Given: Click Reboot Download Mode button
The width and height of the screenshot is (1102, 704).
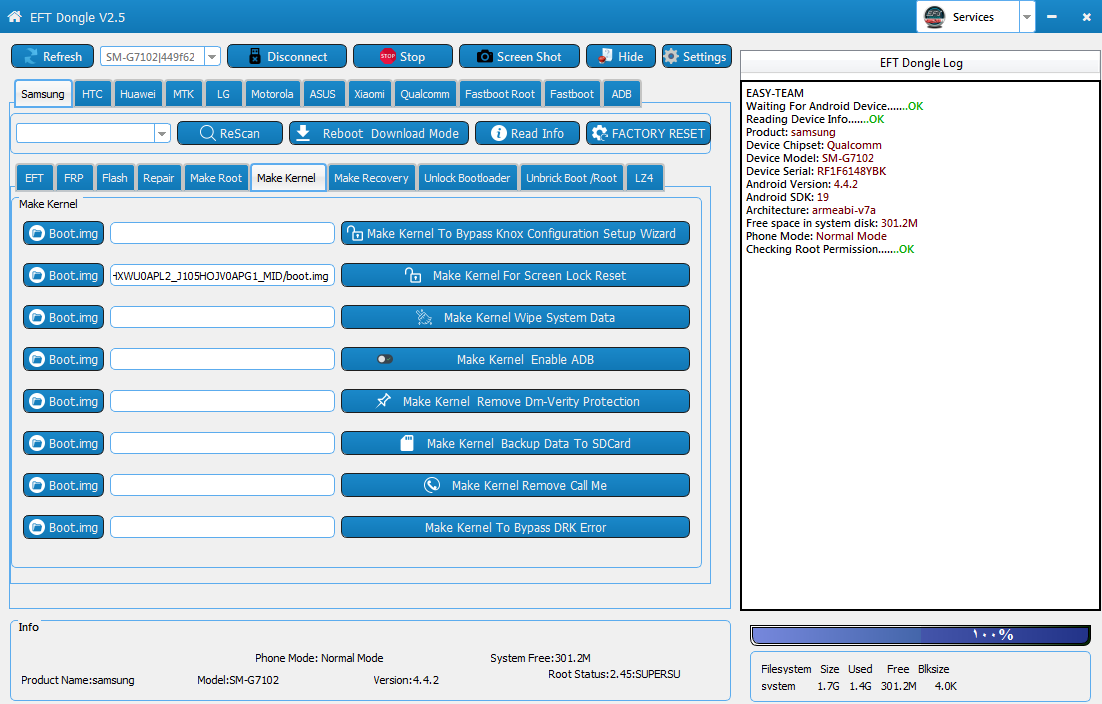Looking at the screenshot, I should (379, 133).
